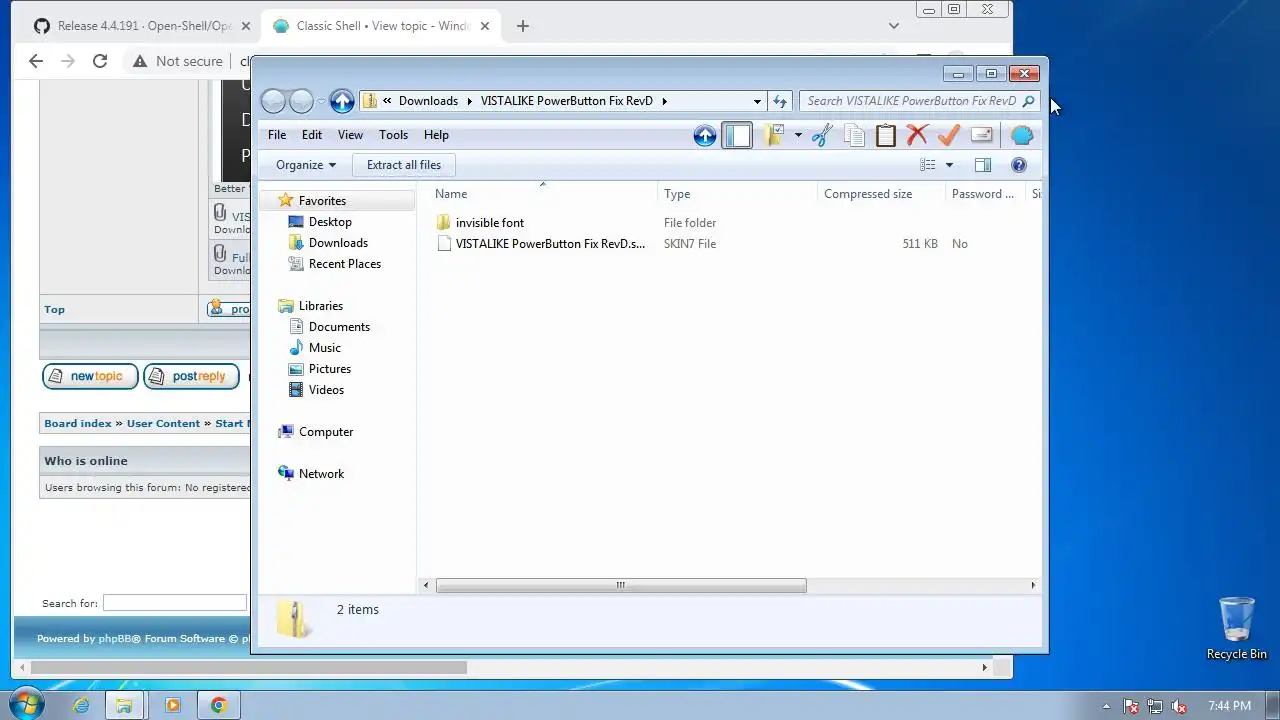Toggle the navigation pane toolbar icon
1280x720 pixels.
(737, 135)
